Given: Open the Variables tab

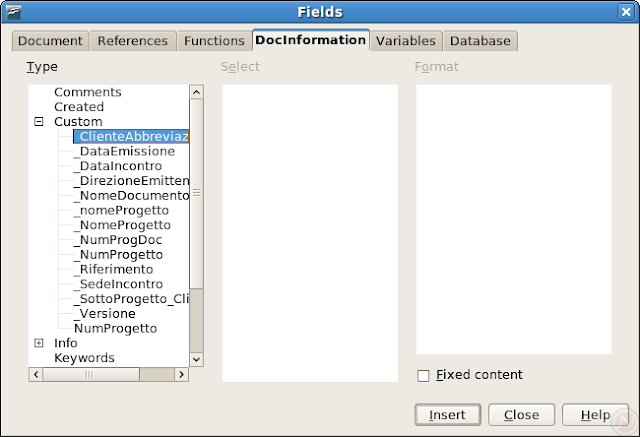Looking at the screenshot, I should [405, 41].
